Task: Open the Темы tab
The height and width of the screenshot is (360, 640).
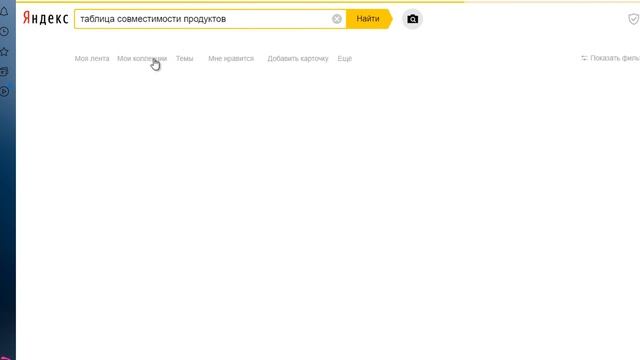Action: 184,58
